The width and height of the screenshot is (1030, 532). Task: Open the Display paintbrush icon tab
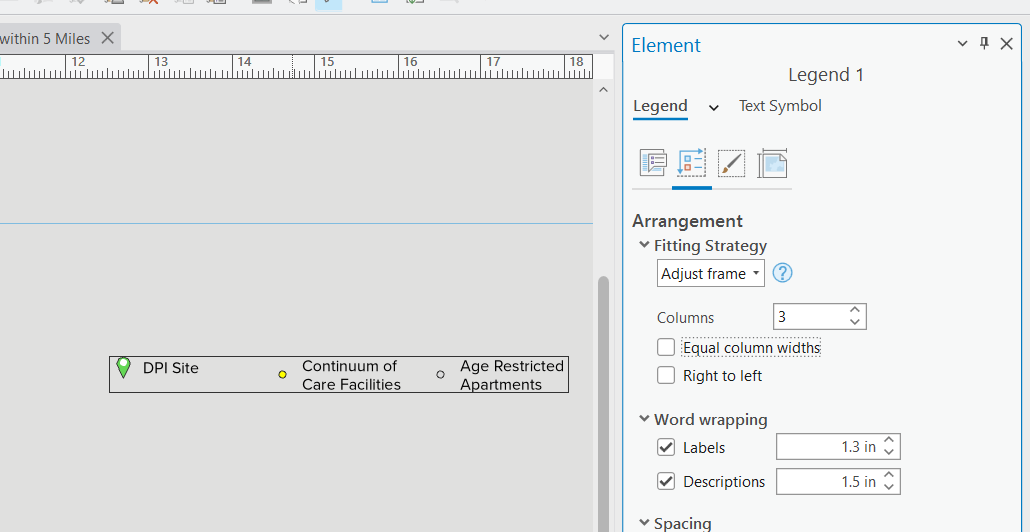click(x=731, y=163)
